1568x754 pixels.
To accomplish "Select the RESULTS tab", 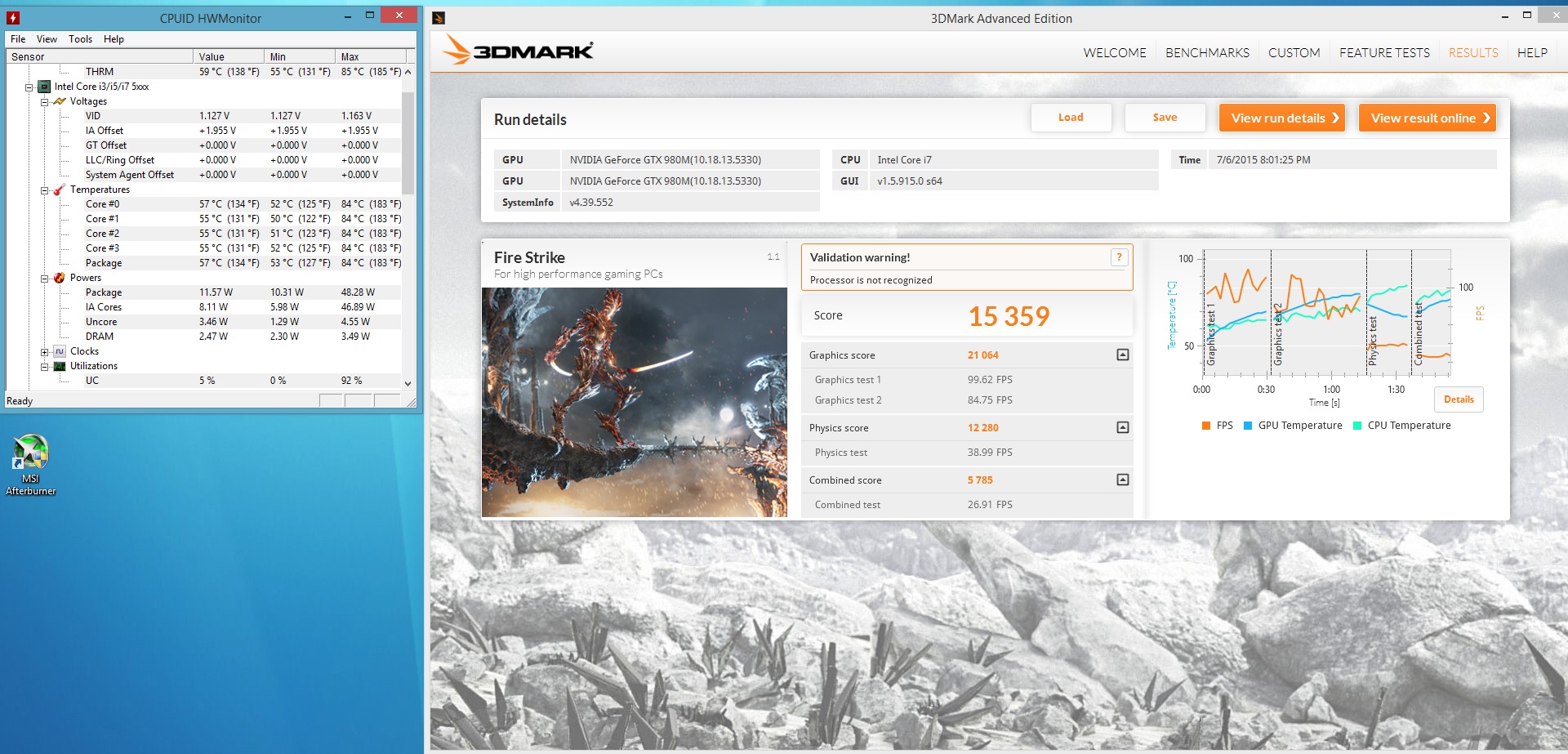I will (x=1473, y=52).
